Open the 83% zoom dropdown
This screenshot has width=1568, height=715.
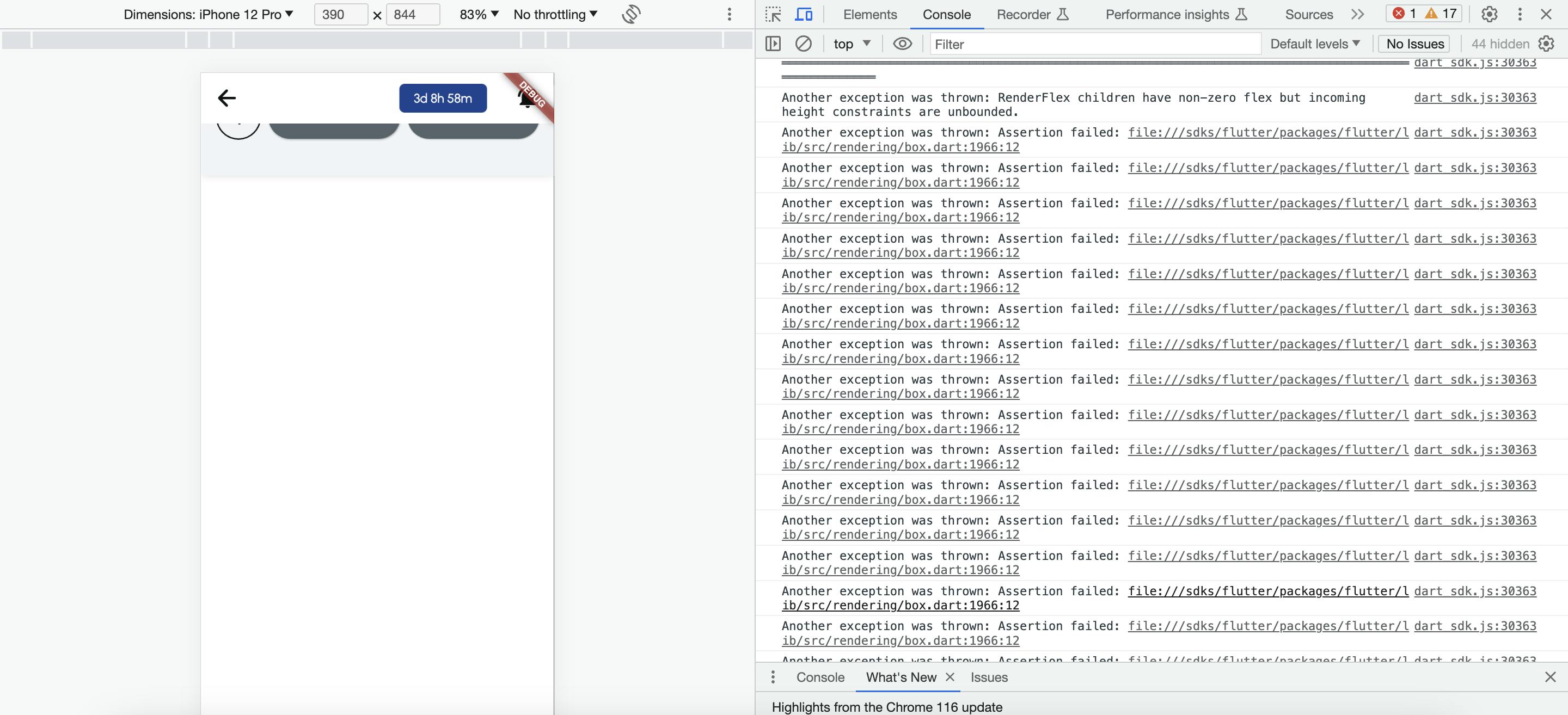pyautogui.click(x=479, y=14)
